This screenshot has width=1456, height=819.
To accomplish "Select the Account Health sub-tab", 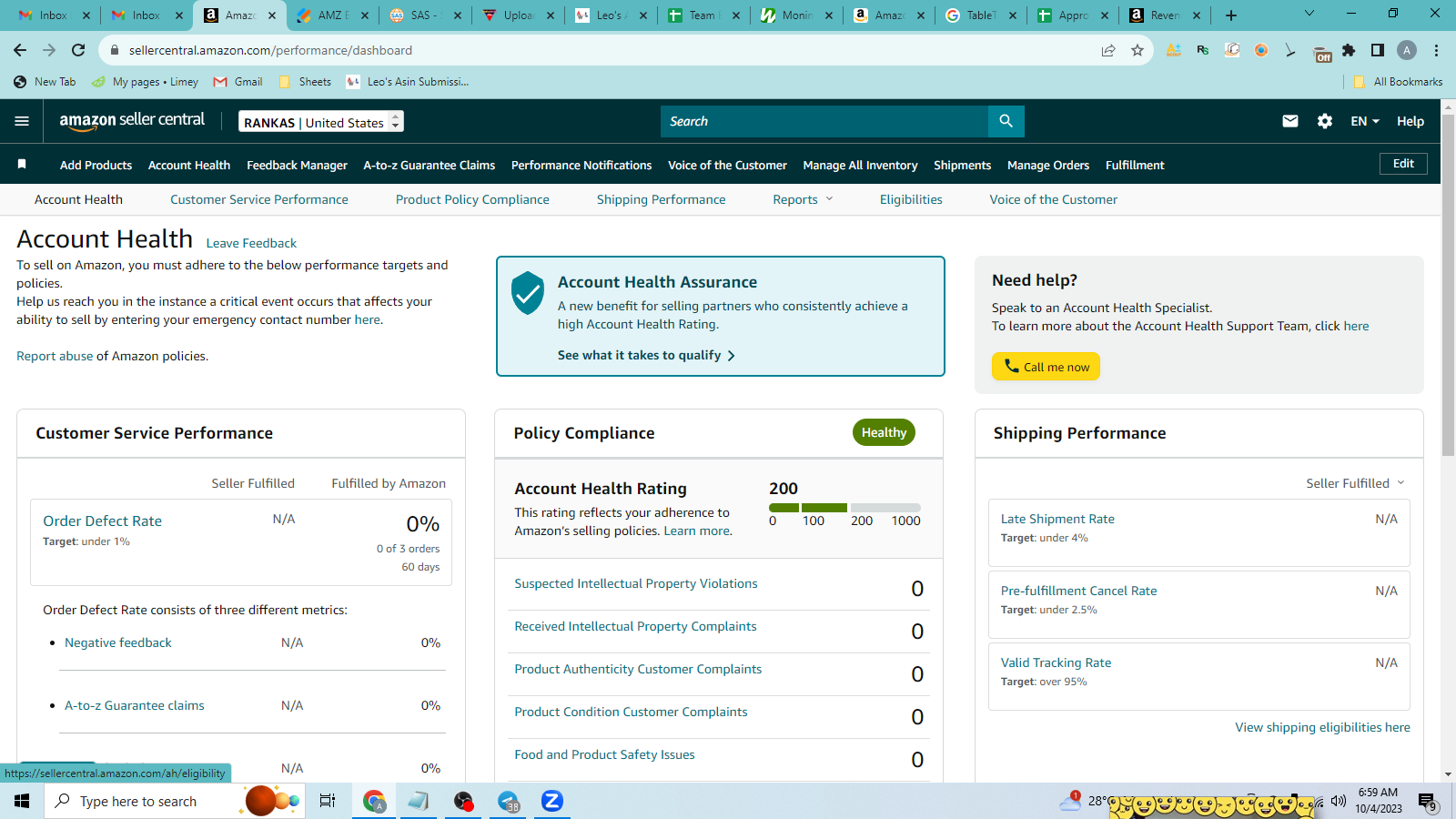I will pos(78,199).
